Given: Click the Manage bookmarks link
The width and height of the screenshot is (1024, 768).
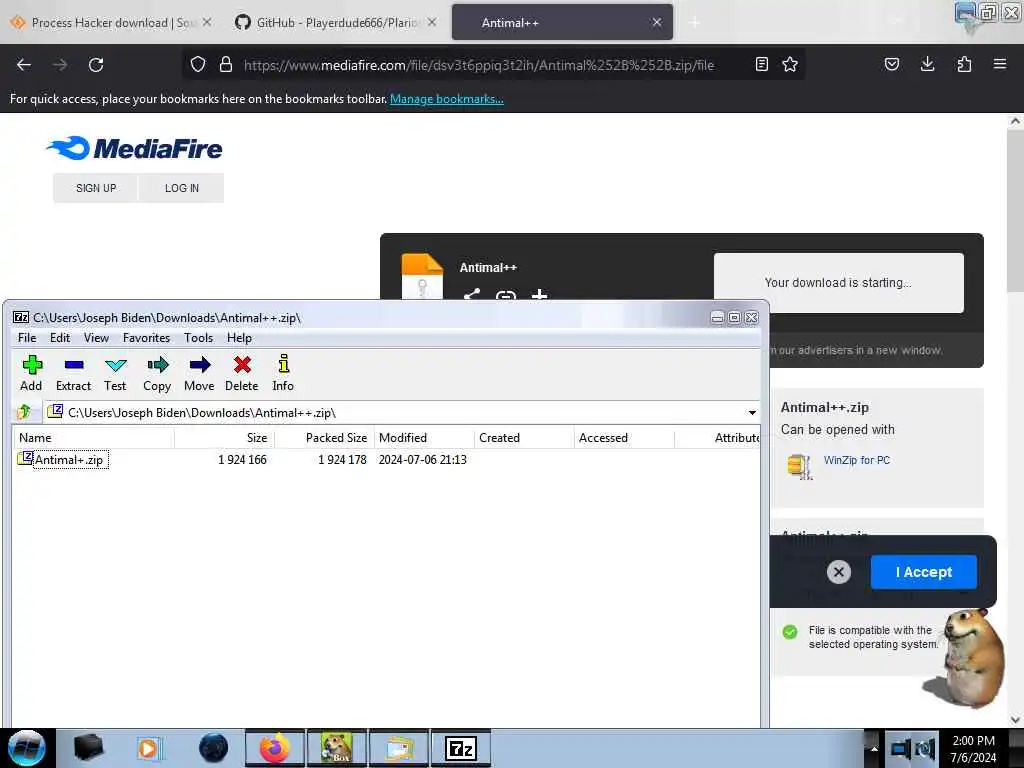Looking at the screenshot, I should 447,99.
